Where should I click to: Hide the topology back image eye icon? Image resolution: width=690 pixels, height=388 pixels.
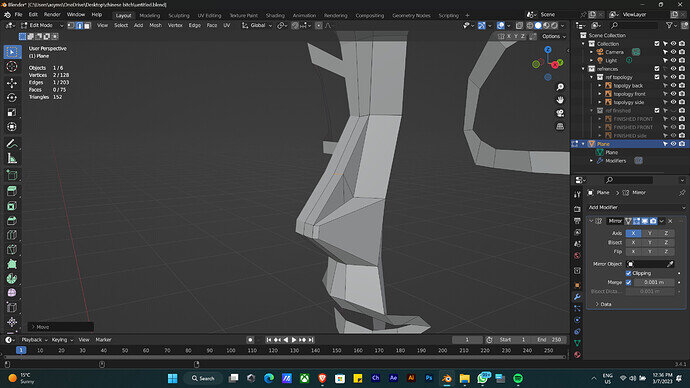point(673,85)
